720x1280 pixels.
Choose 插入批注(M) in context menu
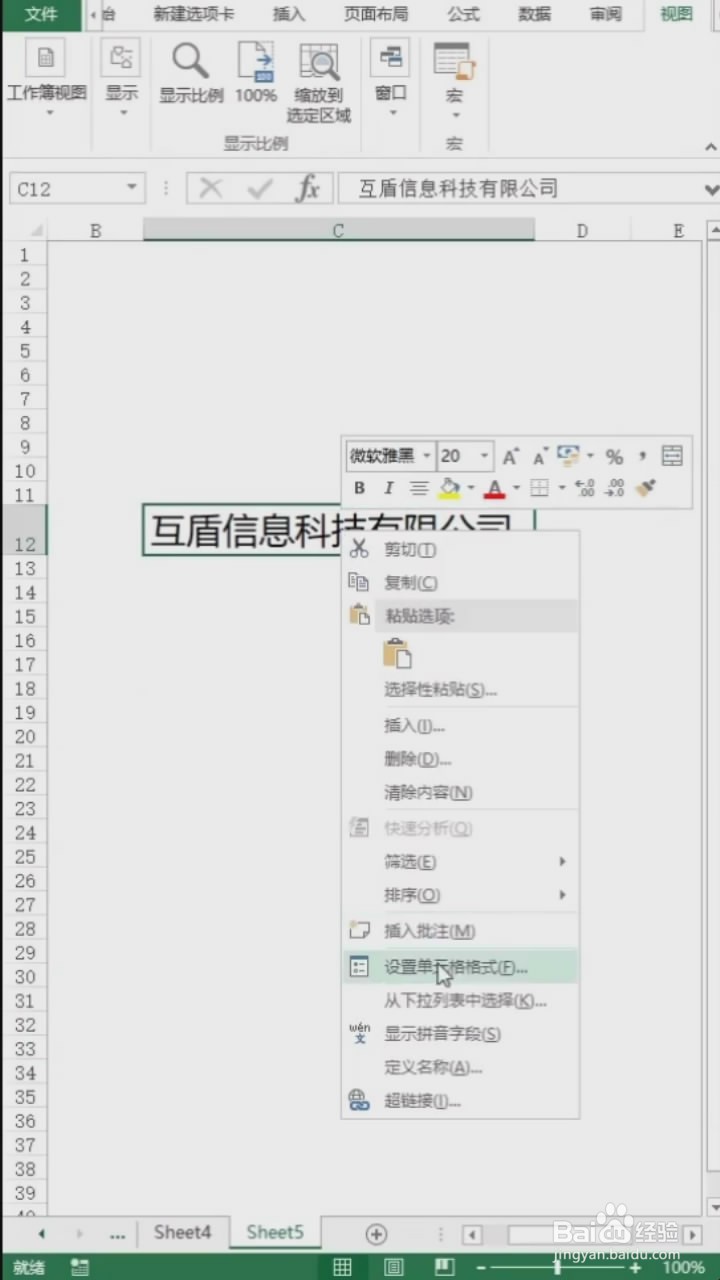tap(461, 931)
